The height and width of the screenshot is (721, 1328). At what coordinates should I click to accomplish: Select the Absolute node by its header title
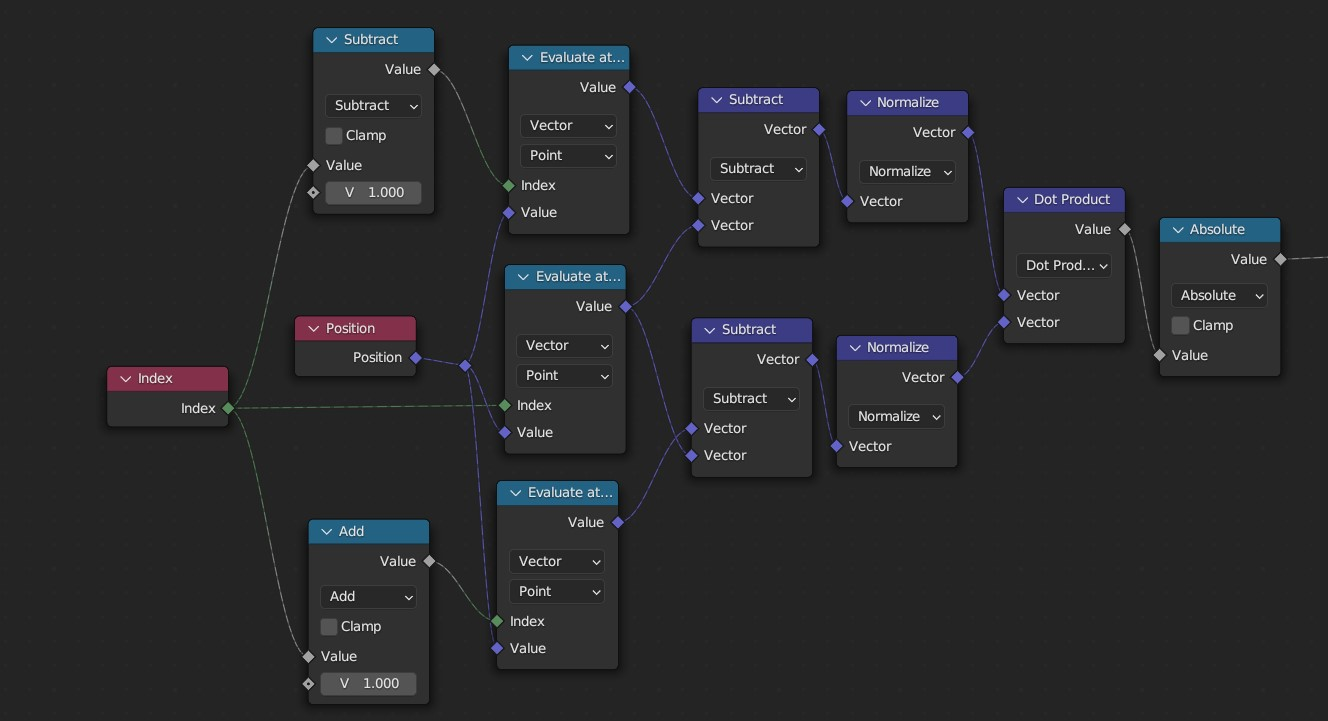coord(1217,230)
